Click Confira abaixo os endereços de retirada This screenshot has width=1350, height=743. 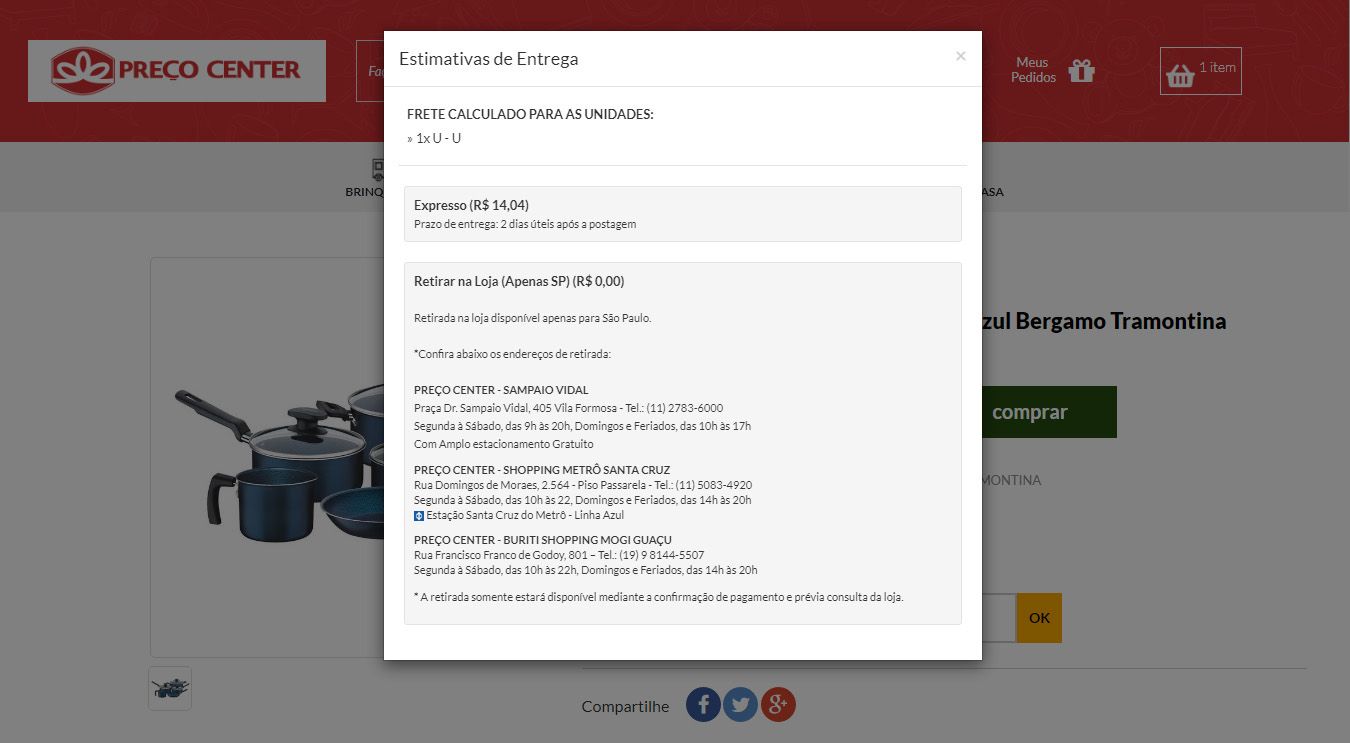click(512, 354)
